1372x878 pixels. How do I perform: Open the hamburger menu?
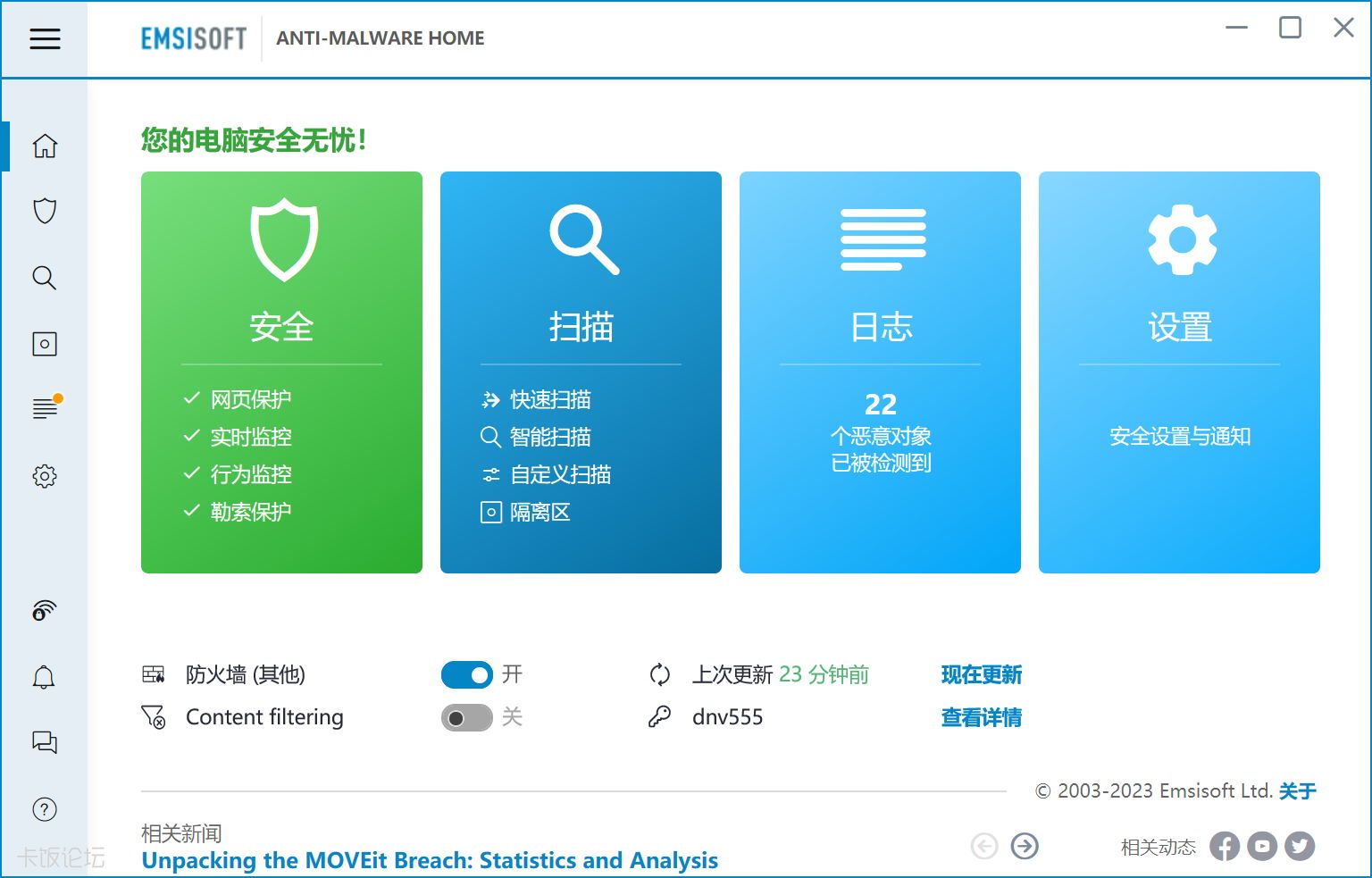pos(45,38)
